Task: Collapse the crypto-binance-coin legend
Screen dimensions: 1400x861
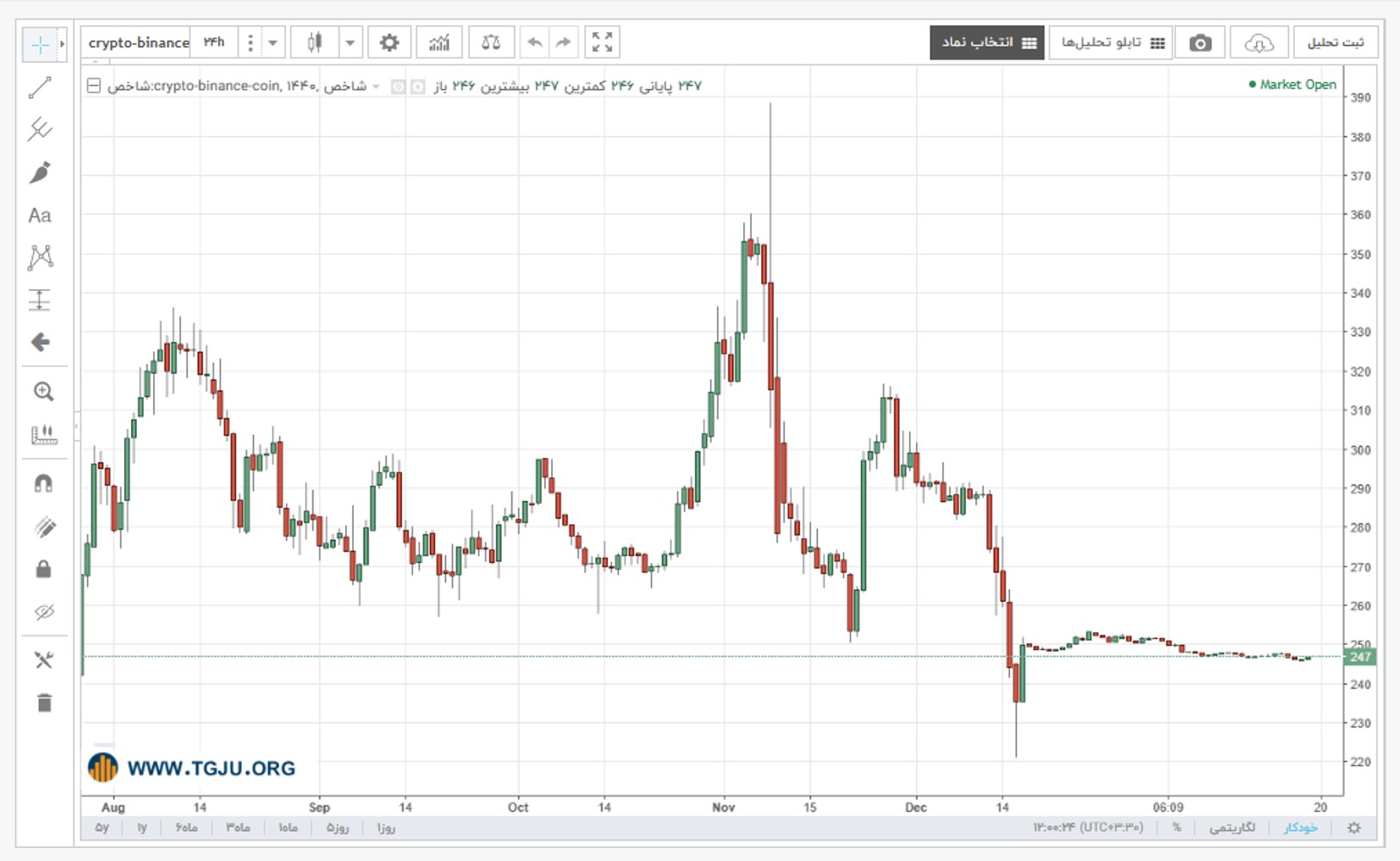Action: click(x=94, y=85)
